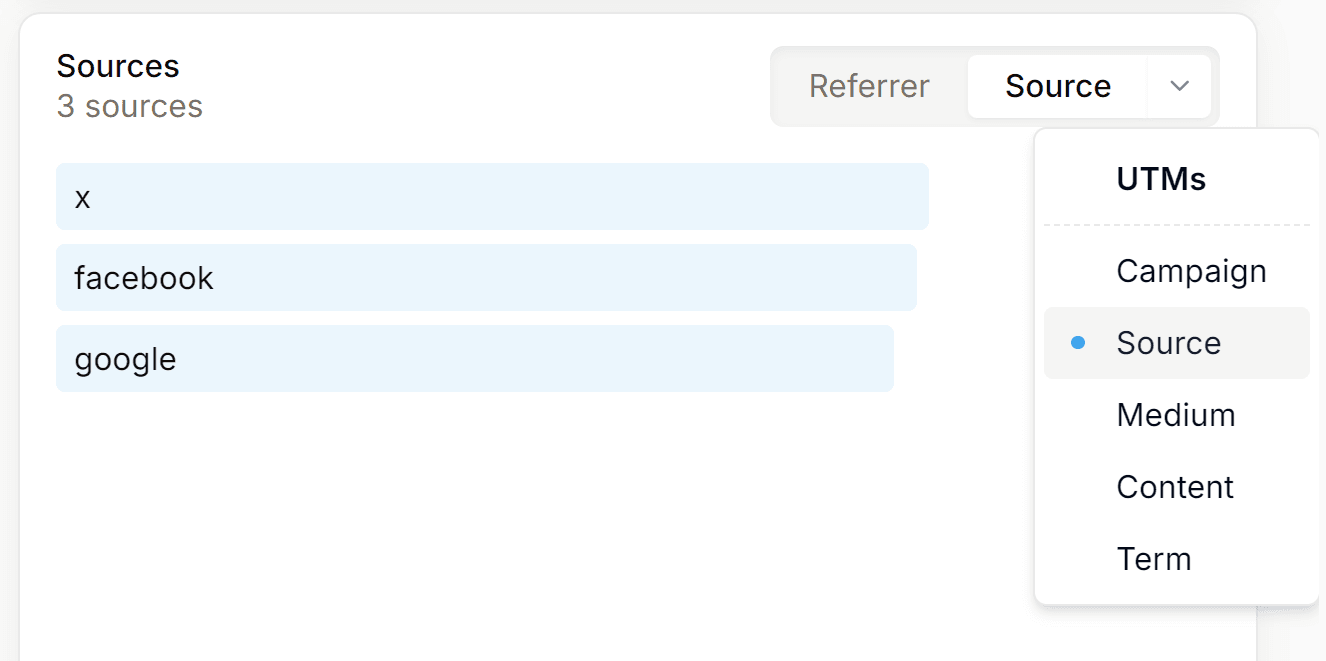This screenshot has height=661, width=1326.
Task: Click the "3 sources" count text
Action: pos(130,106)
